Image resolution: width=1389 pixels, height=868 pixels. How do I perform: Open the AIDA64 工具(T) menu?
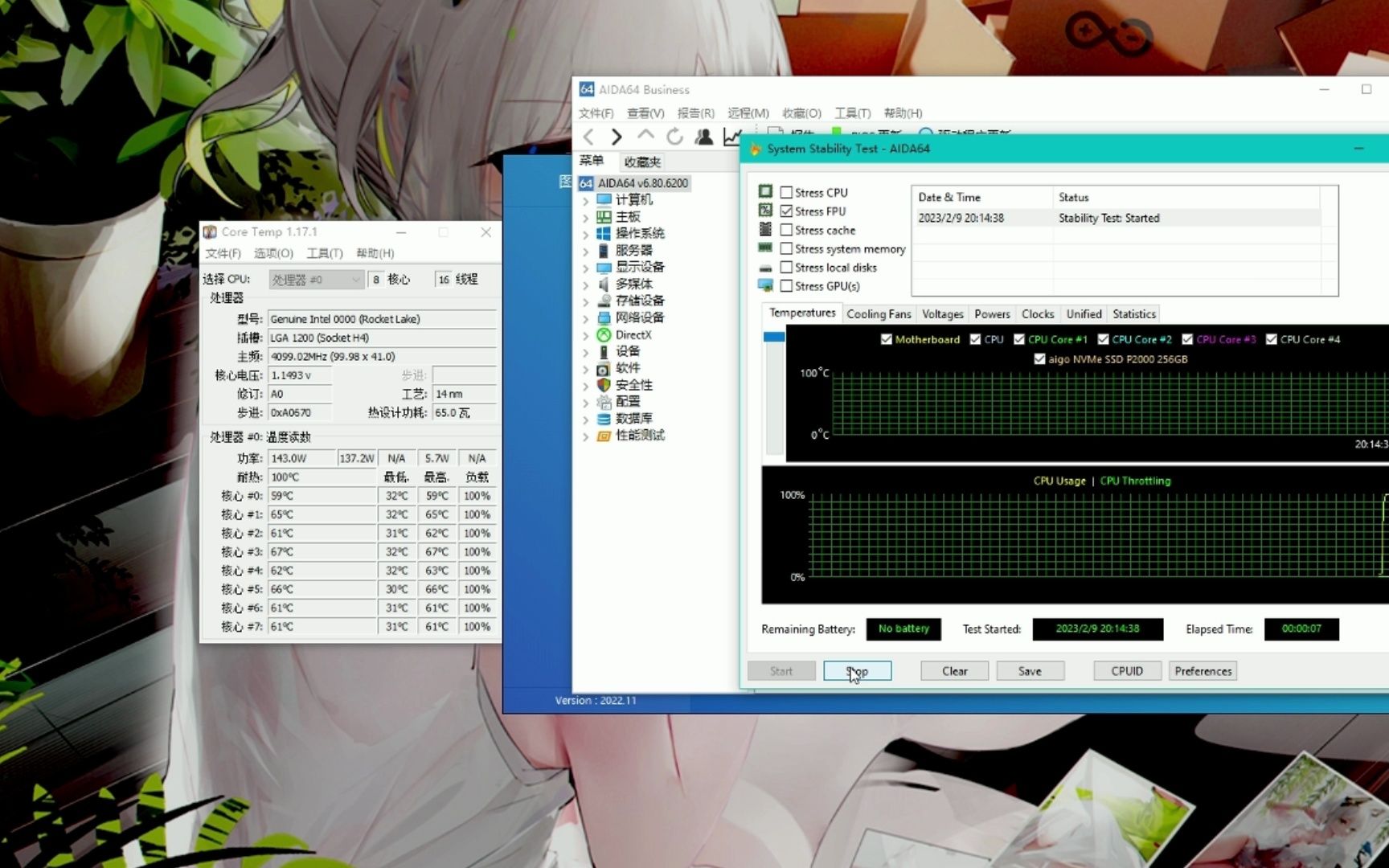[852, 113]
